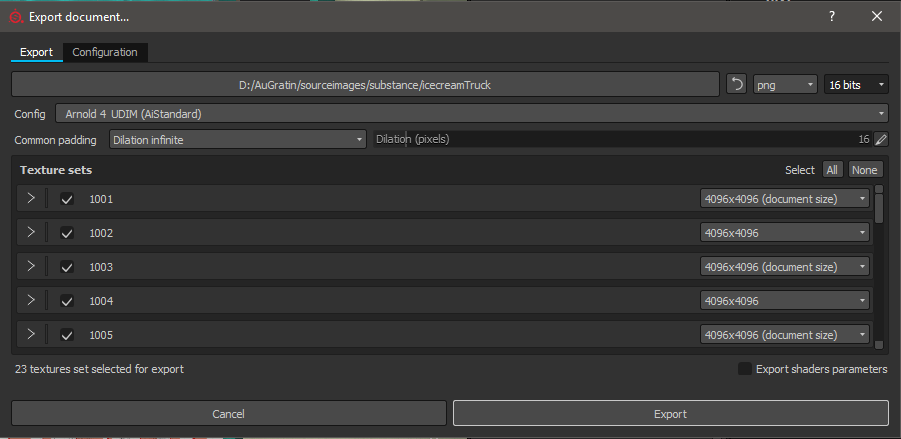Select All texture sets

(x=832, y=170)
